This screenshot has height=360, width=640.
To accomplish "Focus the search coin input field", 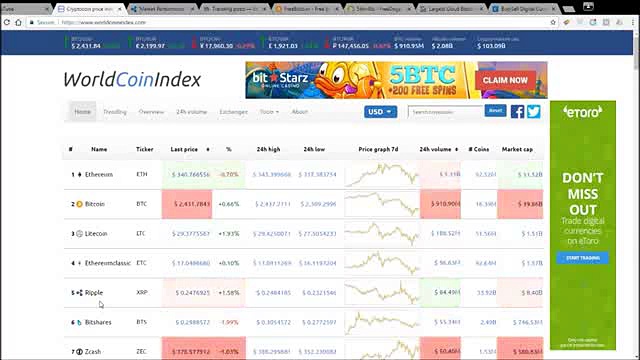I will (445, 111).
